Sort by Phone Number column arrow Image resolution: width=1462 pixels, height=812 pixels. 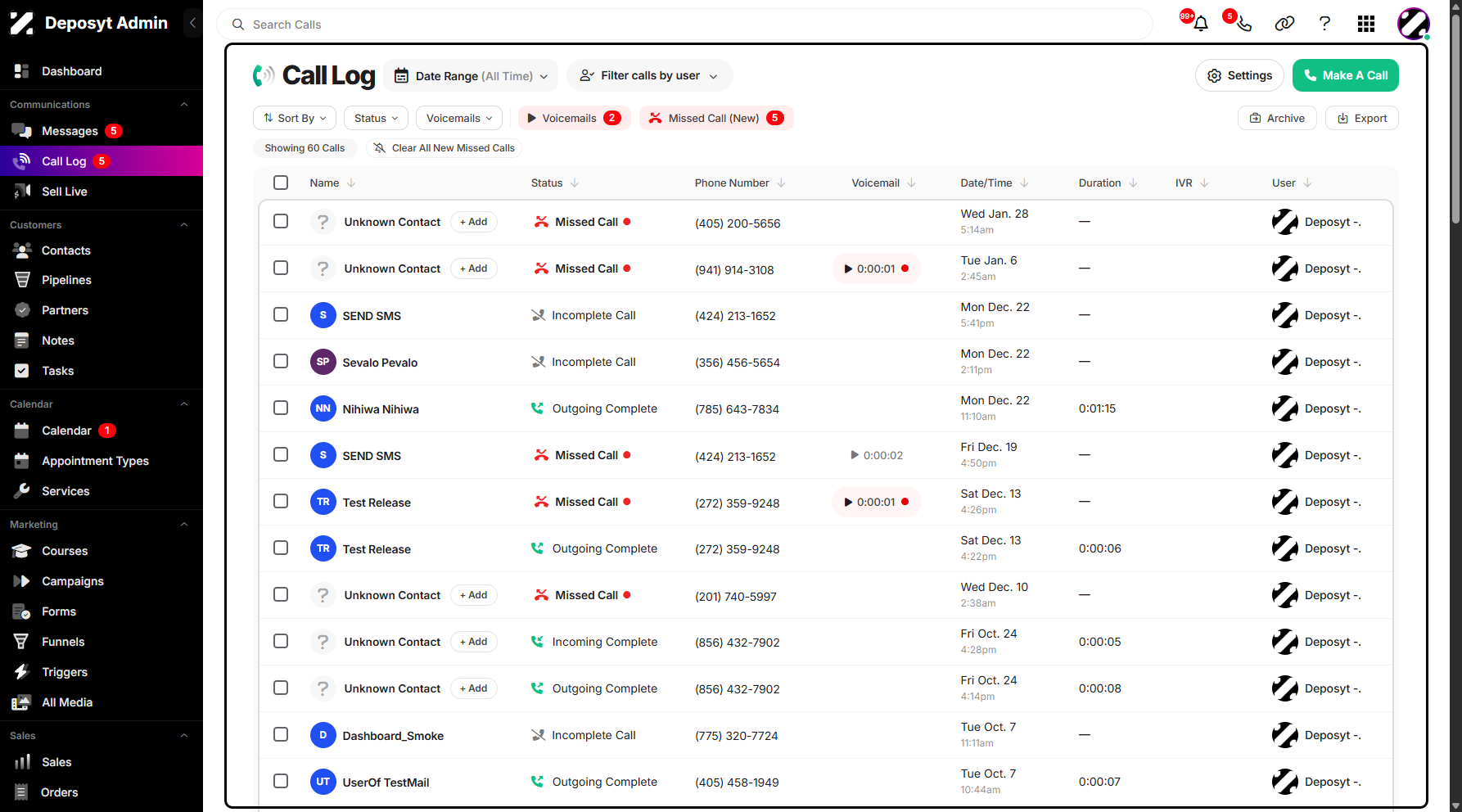tap(781, 183)
